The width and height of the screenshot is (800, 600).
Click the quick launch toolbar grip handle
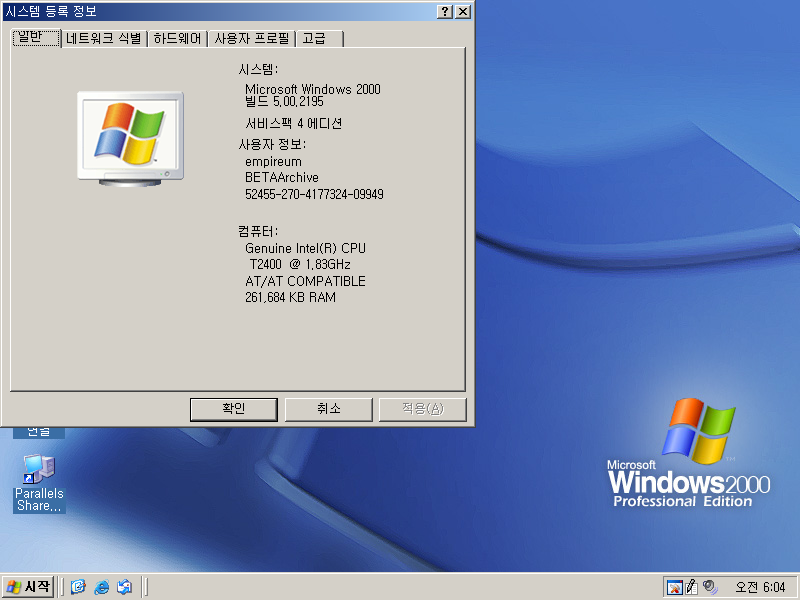[x=62, y=587]
